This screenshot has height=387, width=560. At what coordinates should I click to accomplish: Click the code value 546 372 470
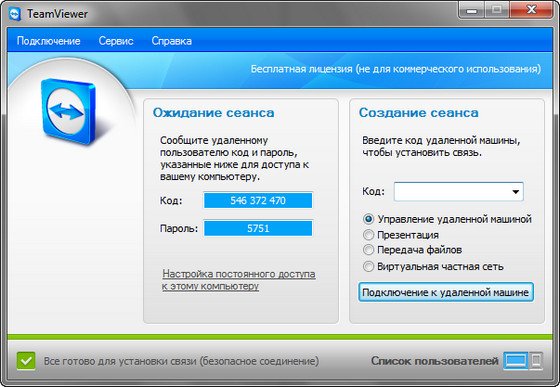coord(258,200)
